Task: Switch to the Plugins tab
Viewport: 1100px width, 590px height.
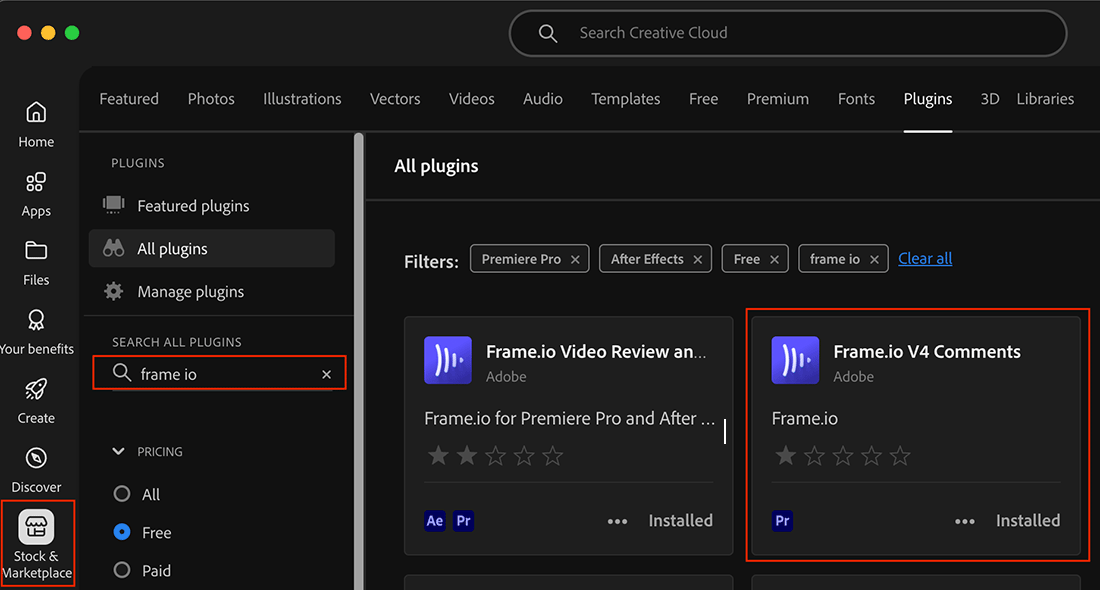Action: pyautogui.click(x=927, y=99)
